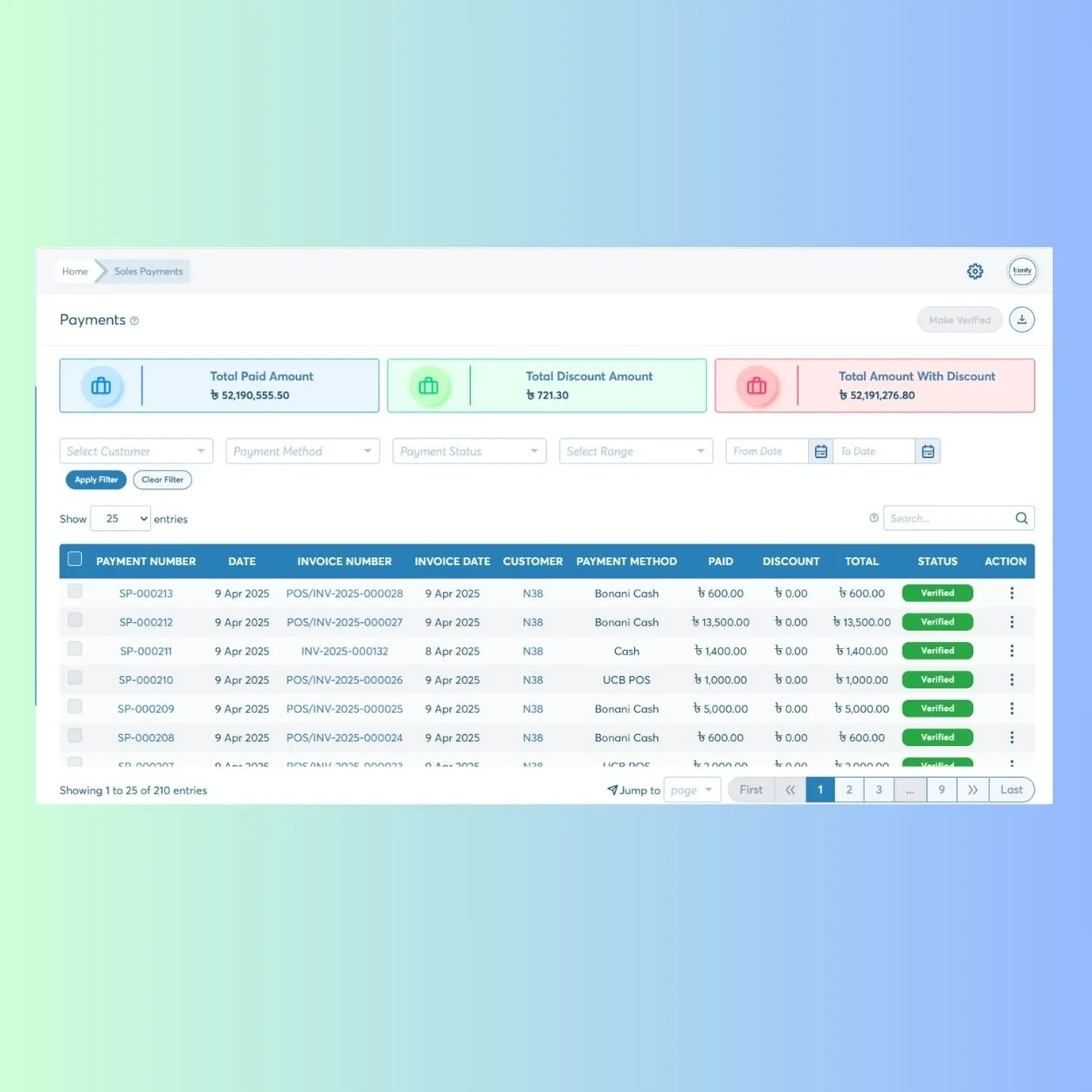Viewport: 1092px width, 1092px height.
Task: Click the help icon beside Payments heading
Action: (x=134, y=321)
